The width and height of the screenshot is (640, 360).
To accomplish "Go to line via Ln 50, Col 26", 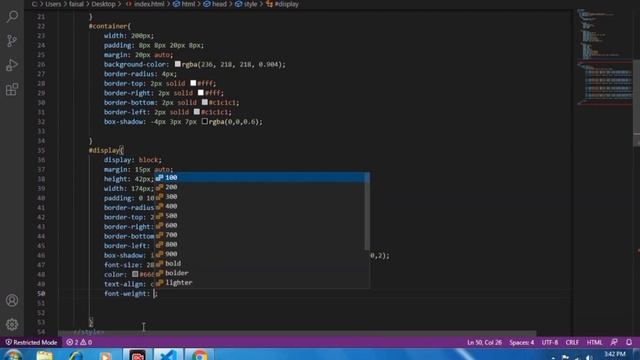I will click(x=484, y=342).
